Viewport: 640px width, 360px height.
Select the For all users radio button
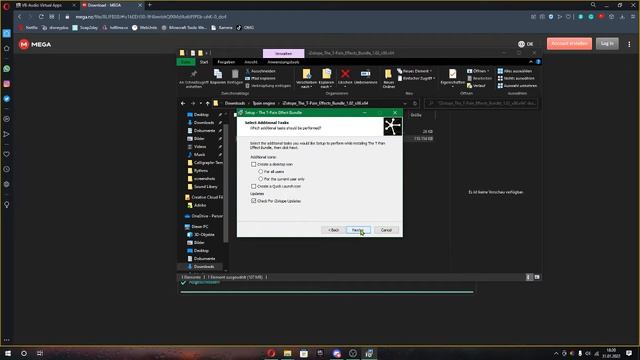(260, 171)
